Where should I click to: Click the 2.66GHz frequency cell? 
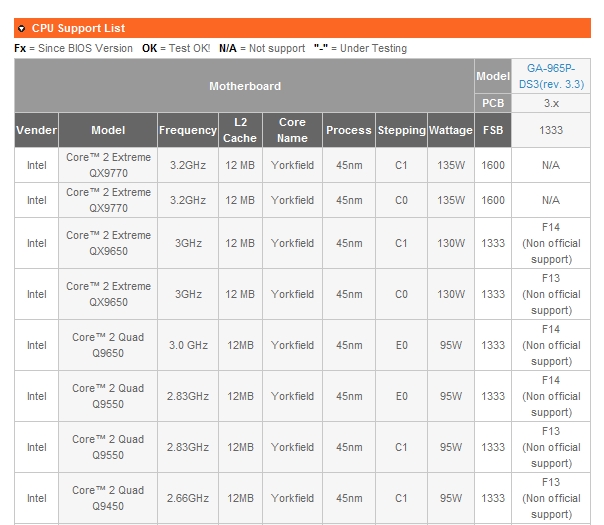[188, 498]
